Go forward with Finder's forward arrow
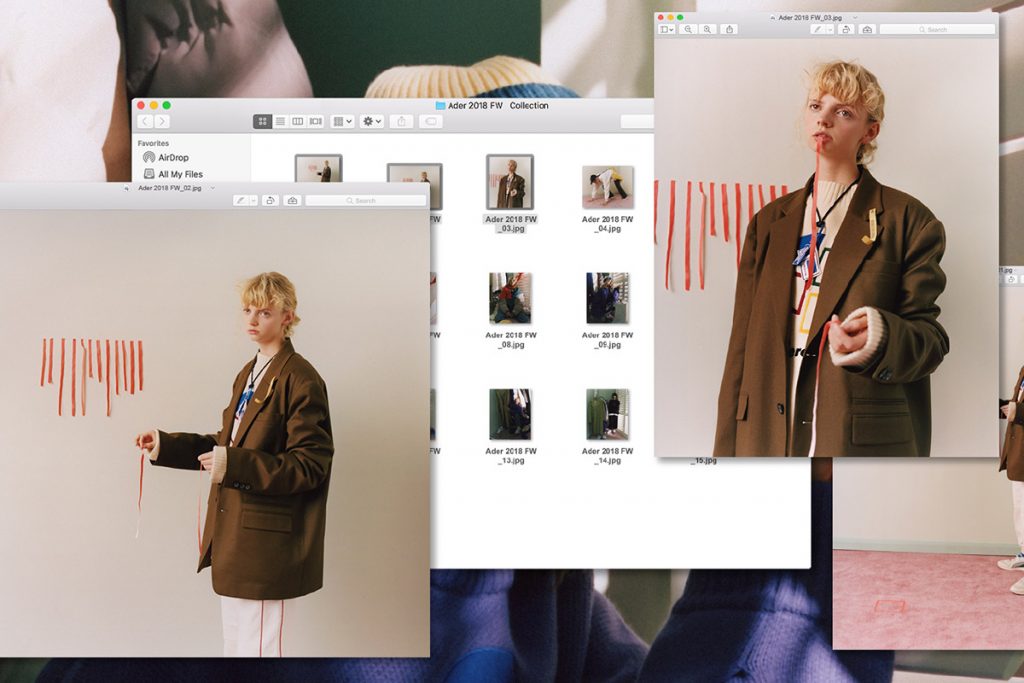Viewport: 1024px width, 683px height. [162, 121]
